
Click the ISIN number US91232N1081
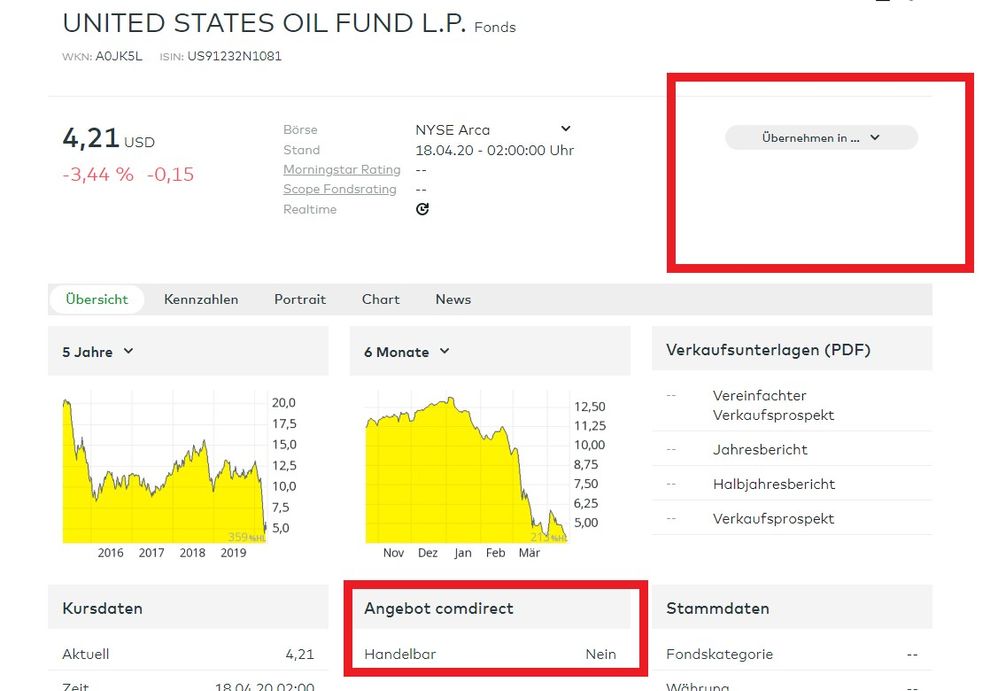tap(234, 56)
